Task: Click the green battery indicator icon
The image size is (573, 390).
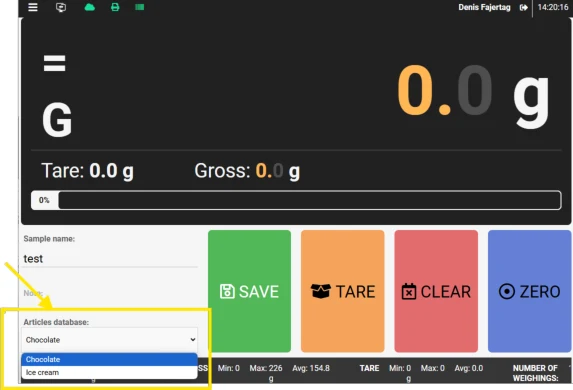Action: [140, 7]
